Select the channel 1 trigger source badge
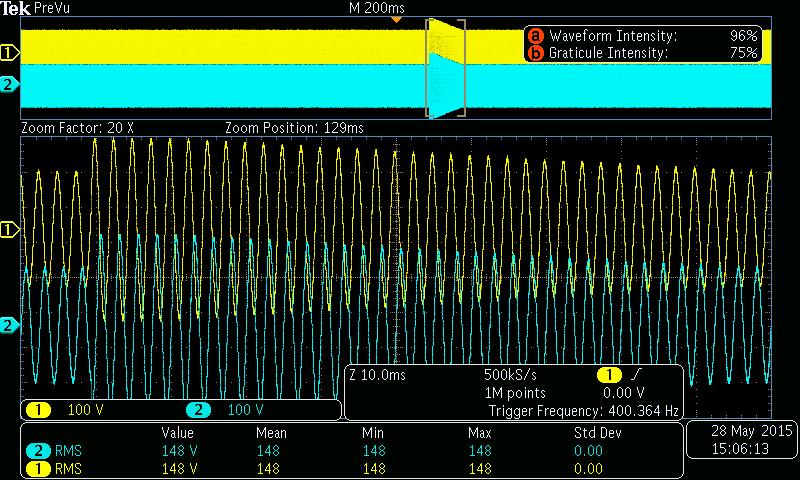Viewport: 800px width, 480px height. [x=609, y=375]
